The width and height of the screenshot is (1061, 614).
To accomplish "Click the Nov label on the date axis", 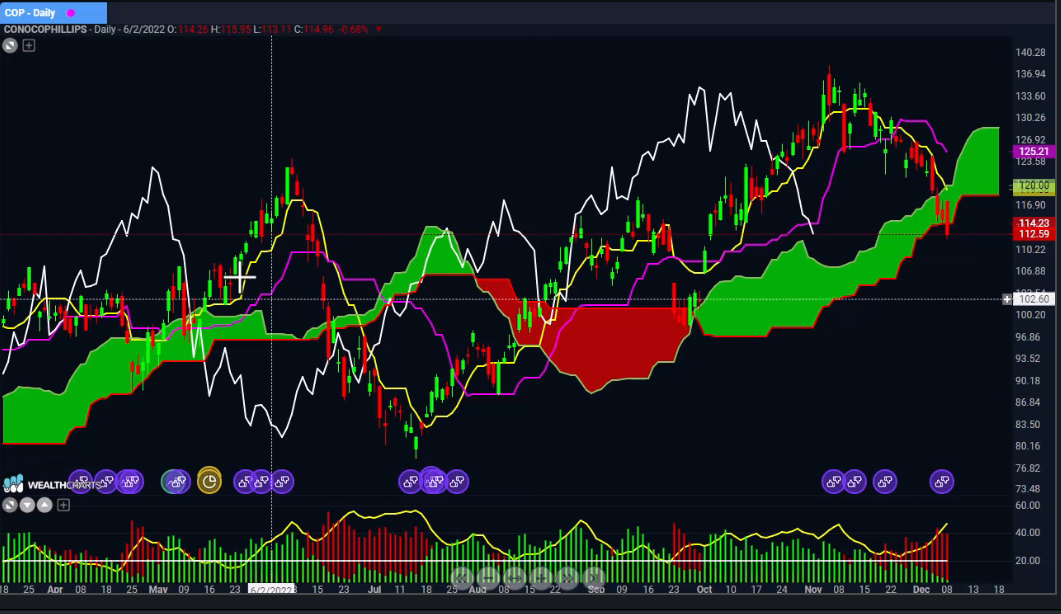I will point(813,590).
